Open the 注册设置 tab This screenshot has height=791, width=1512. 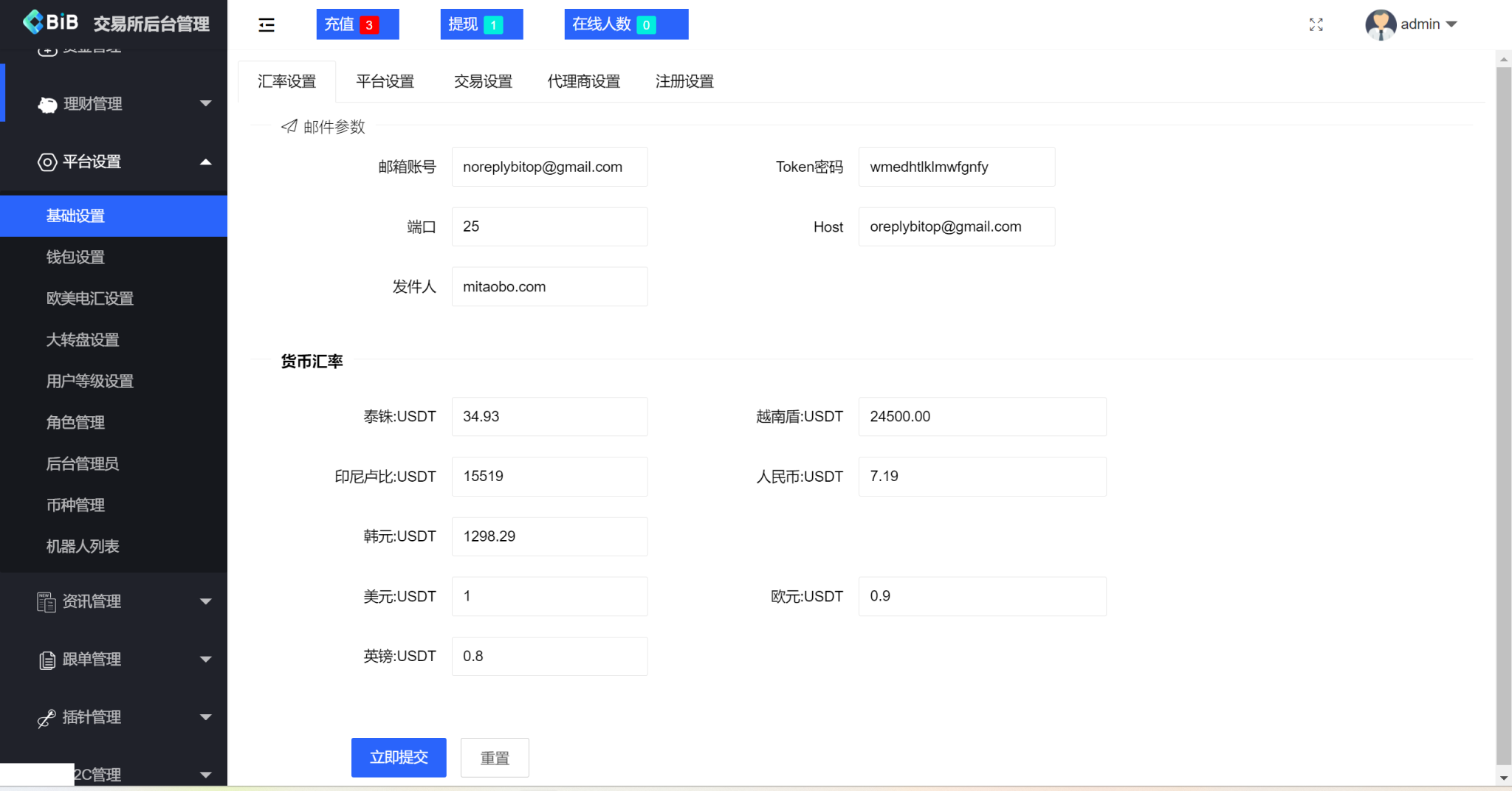(684, 81)
